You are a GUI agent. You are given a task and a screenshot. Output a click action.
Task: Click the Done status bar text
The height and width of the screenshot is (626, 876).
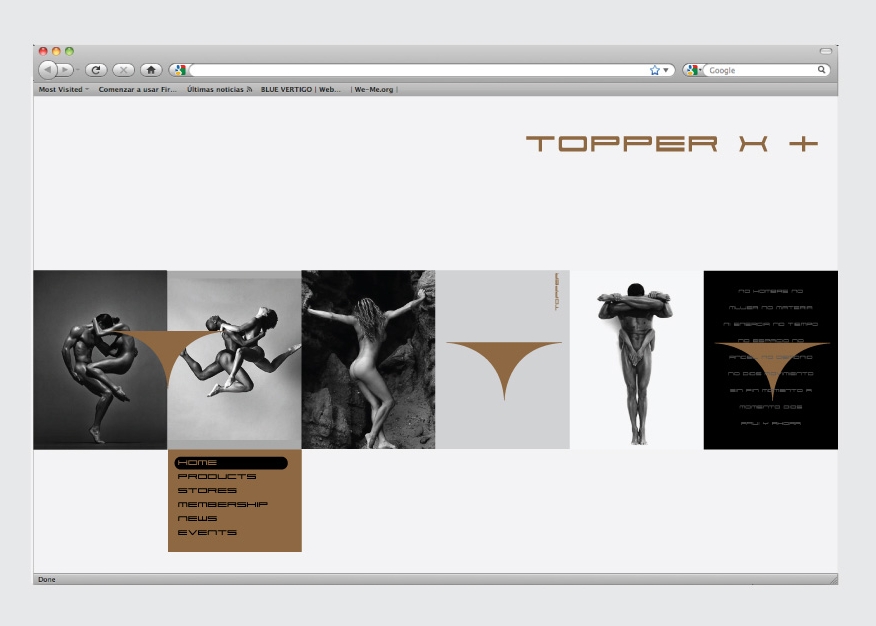tap(47, 580)
